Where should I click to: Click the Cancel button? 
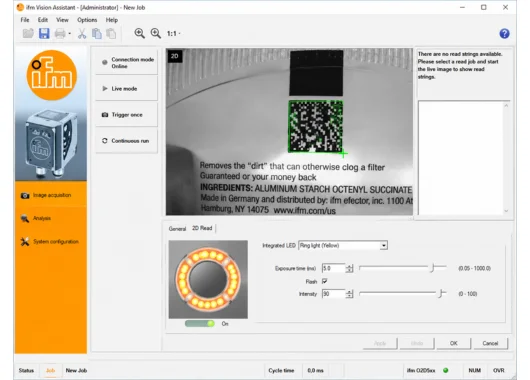click(490, 343)
